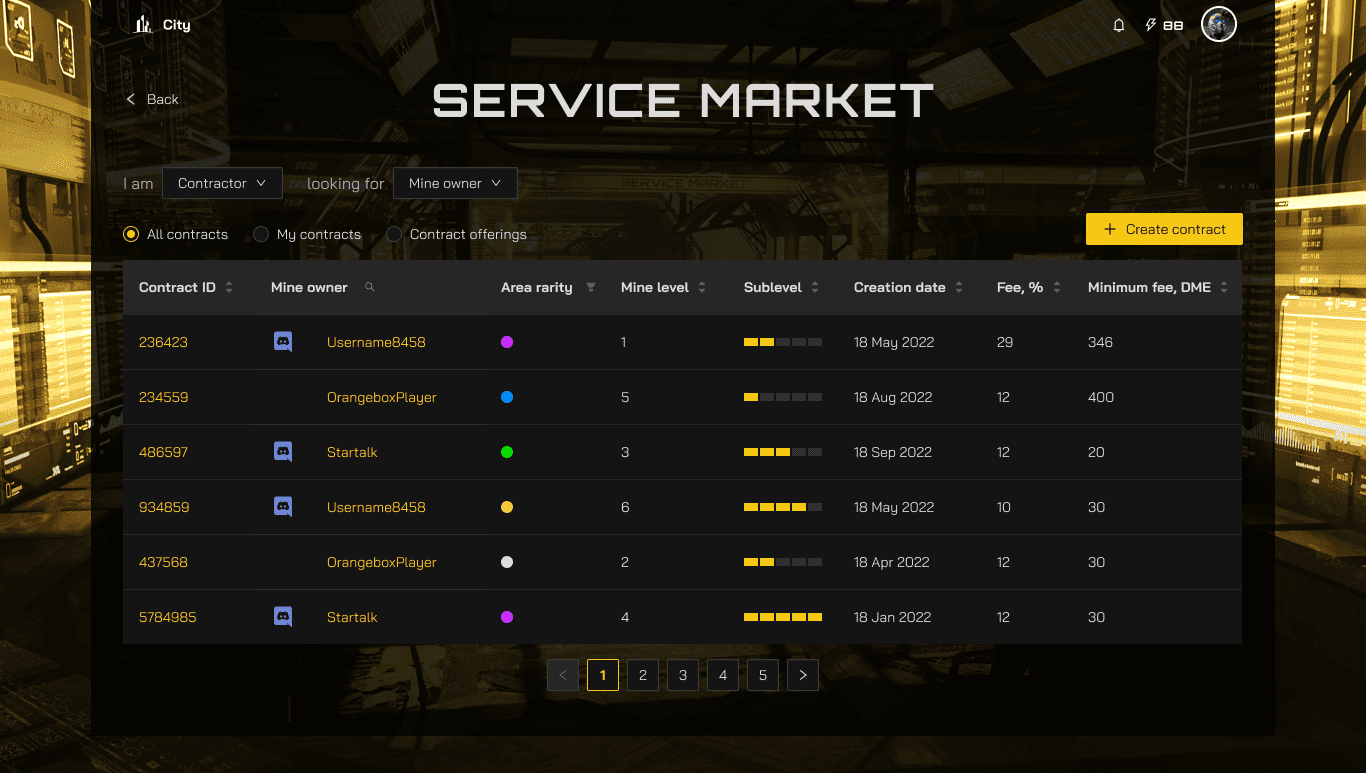Open the Contractor role dropdown

[x=222, y=183]
